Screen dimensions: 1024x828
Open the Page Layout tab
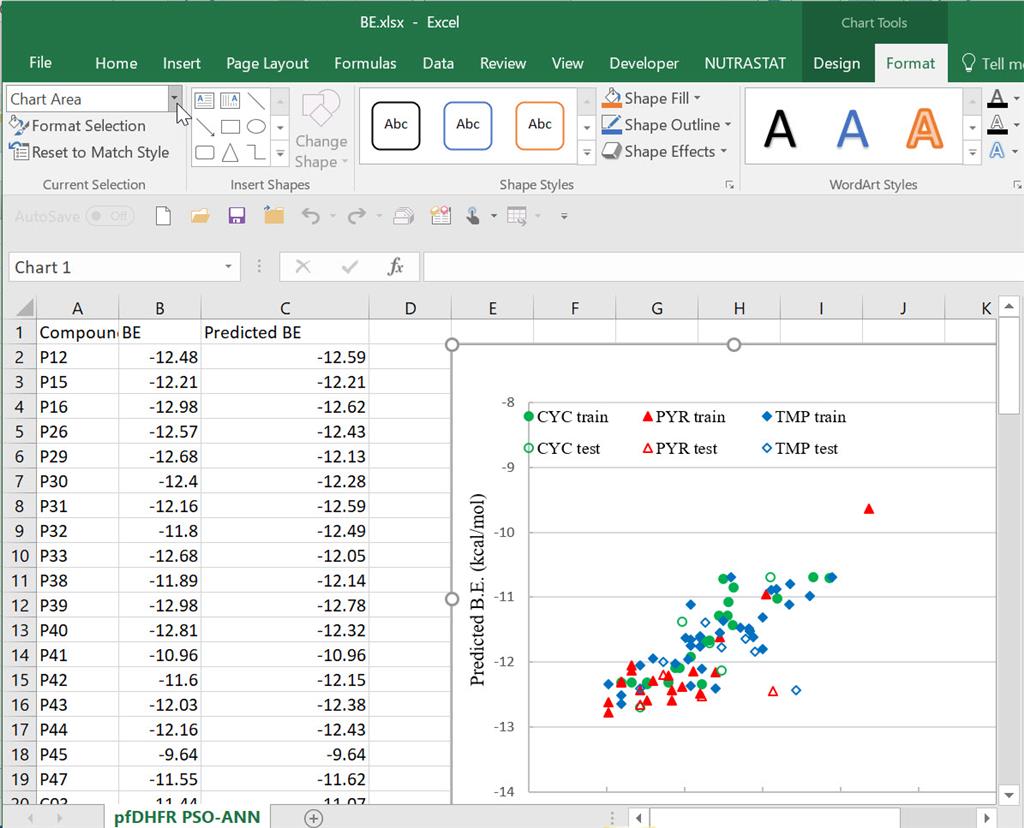point(267,63)
